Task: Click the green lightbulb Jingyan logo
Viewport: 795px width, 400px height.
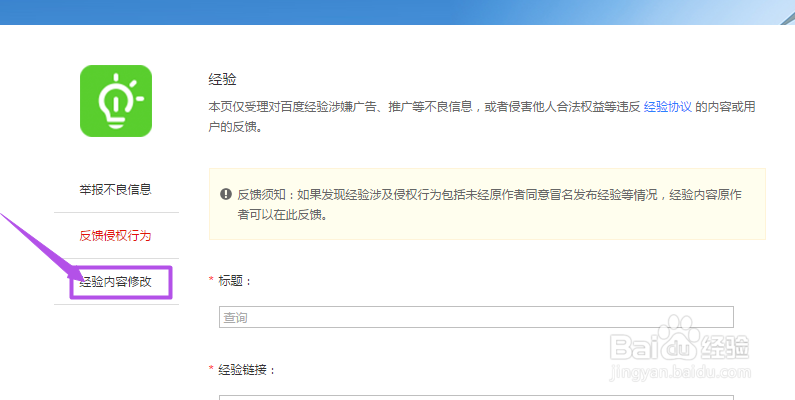Action: click(115, 101)
